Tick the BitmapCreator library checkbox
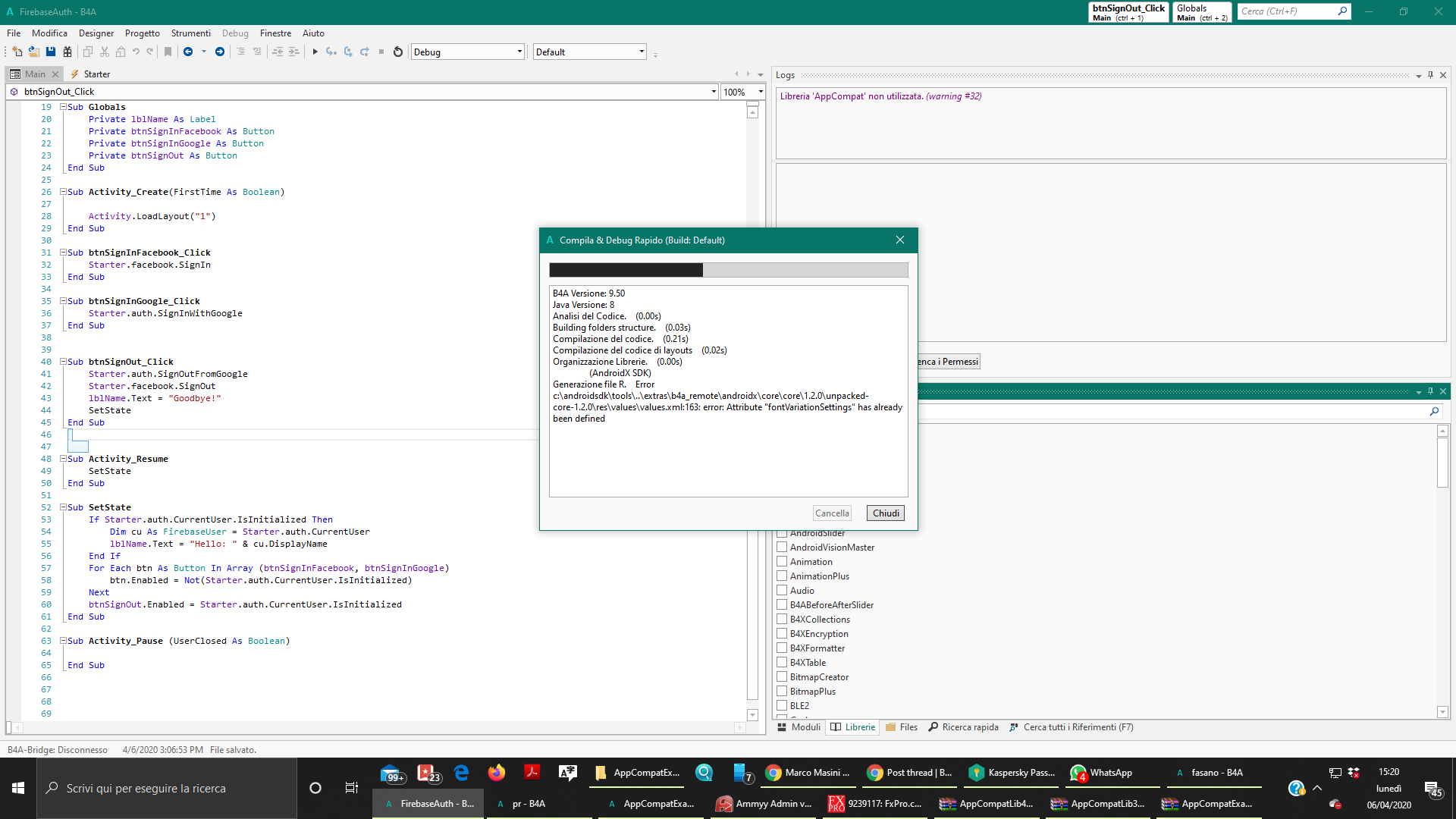The height and width of the screenshot is (819, 1456). [x=782, y=676]
